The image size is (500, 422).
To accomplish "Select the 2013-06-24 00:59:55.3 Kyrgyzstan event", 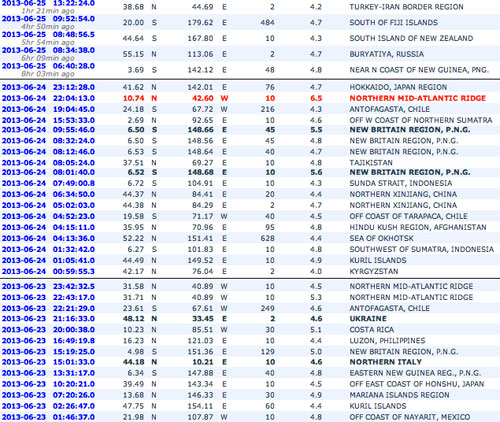I will [x=48, y=272].
